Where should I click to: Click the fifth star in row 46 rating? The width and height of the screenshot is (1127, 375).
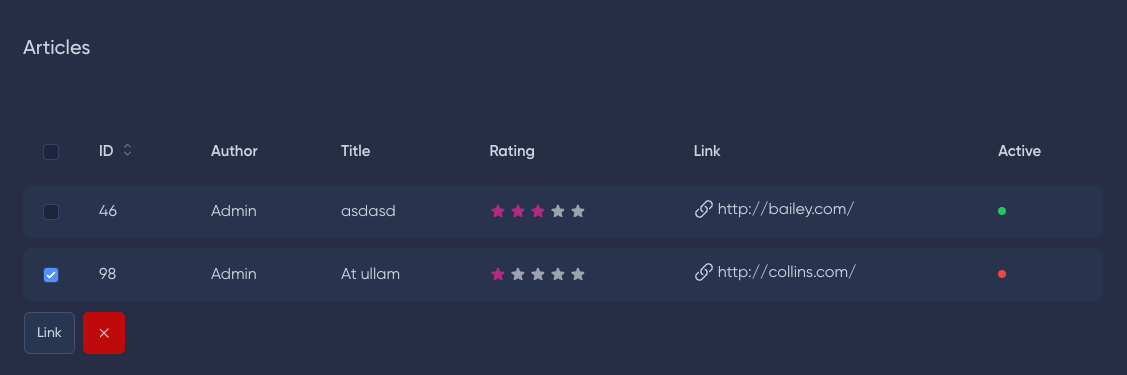point(578,211)
